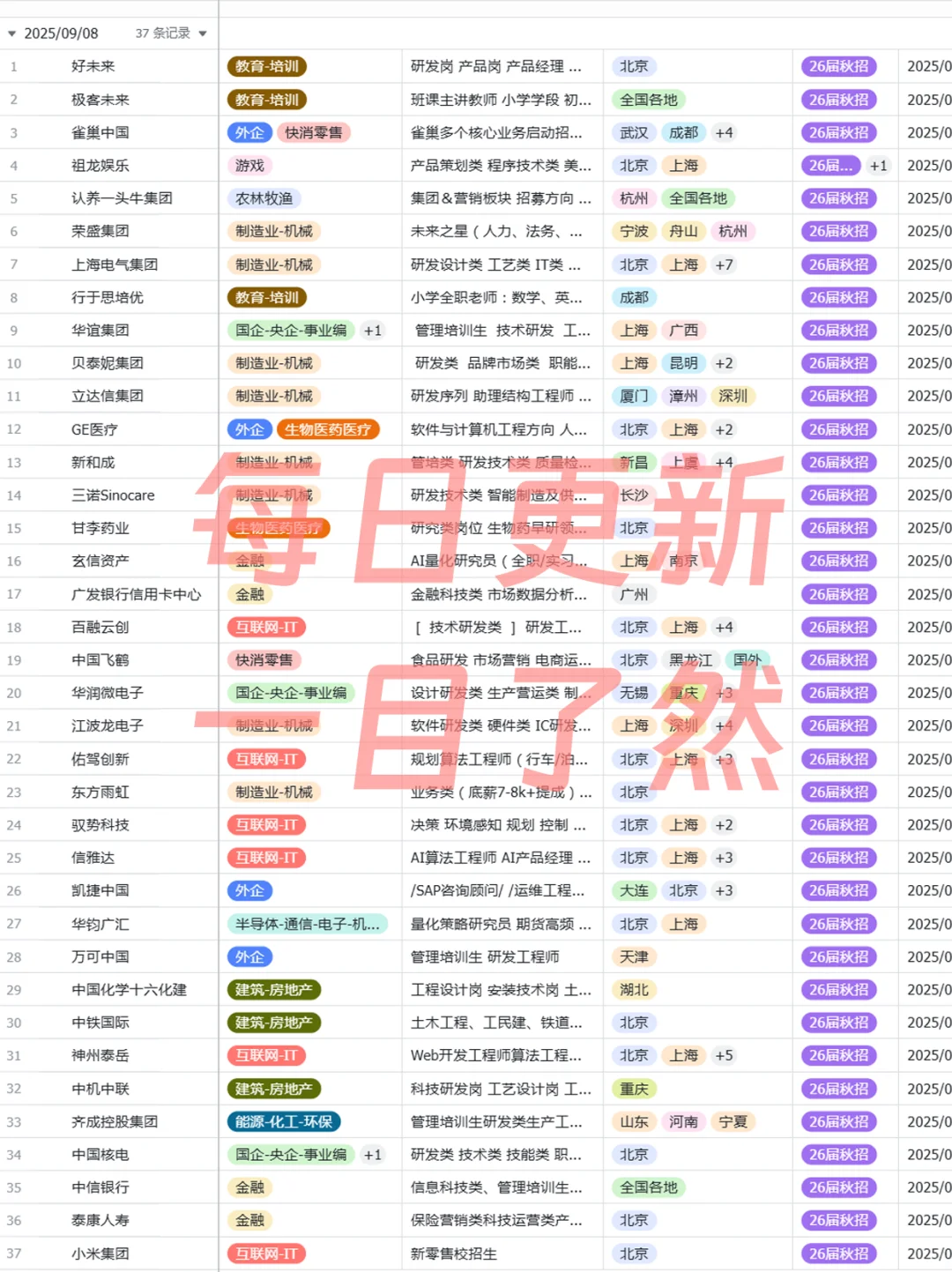This screenshot has width=952, height=1272.
Task: Click 深圳 tag in 立达信集团 row
Action: tap(733, 396)
